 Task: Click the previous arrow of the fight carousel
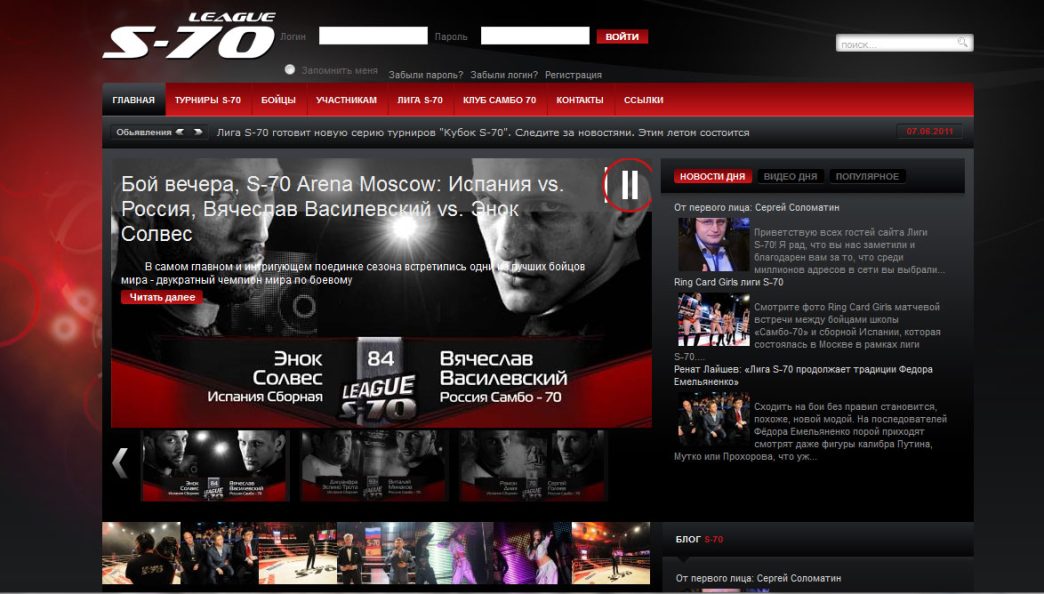120,463
